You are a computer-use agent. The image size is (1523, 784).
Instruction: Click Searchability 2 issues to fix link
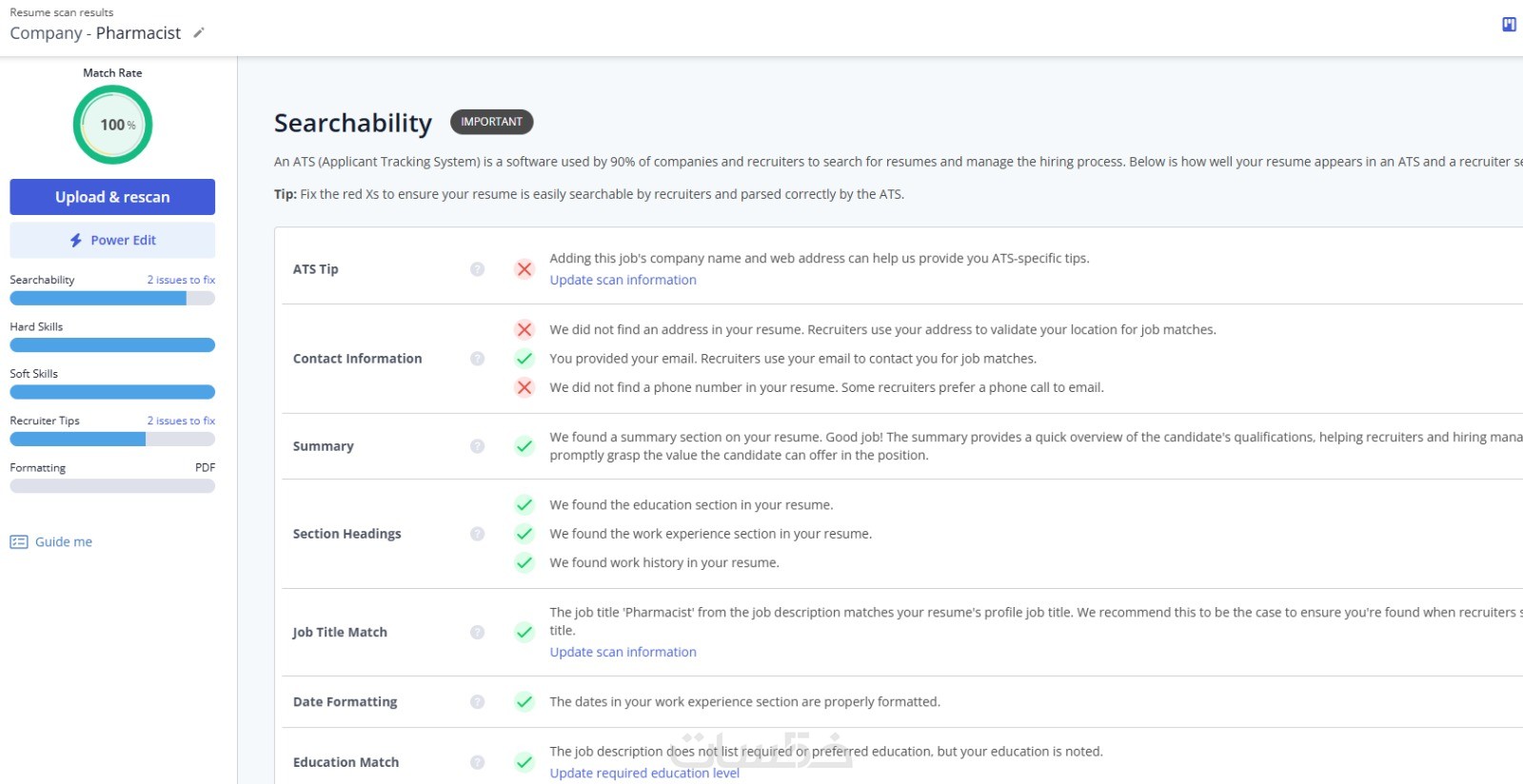coord(181,280)
